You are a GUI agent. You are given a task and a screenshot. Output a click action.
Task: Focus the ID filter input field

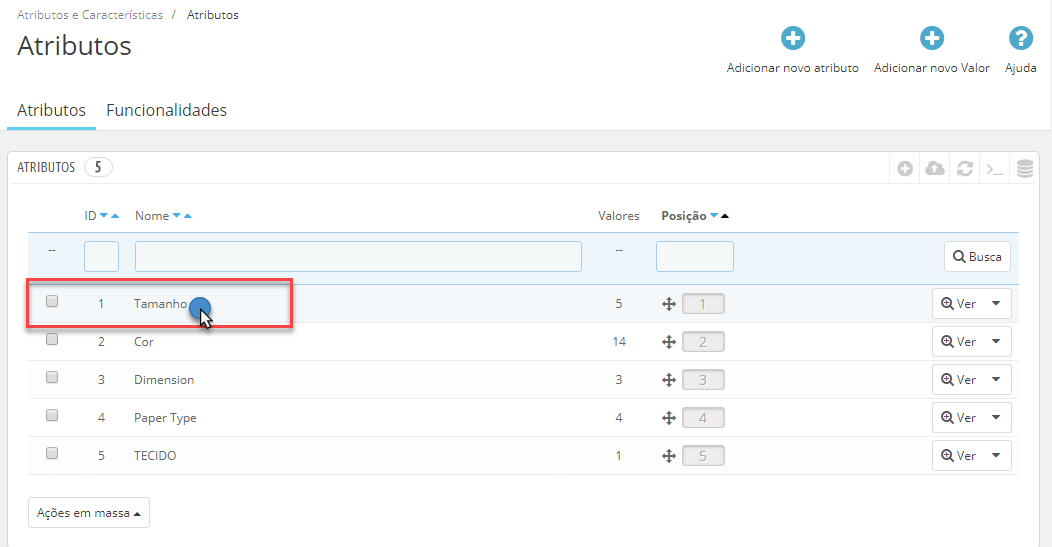point(101,256)
